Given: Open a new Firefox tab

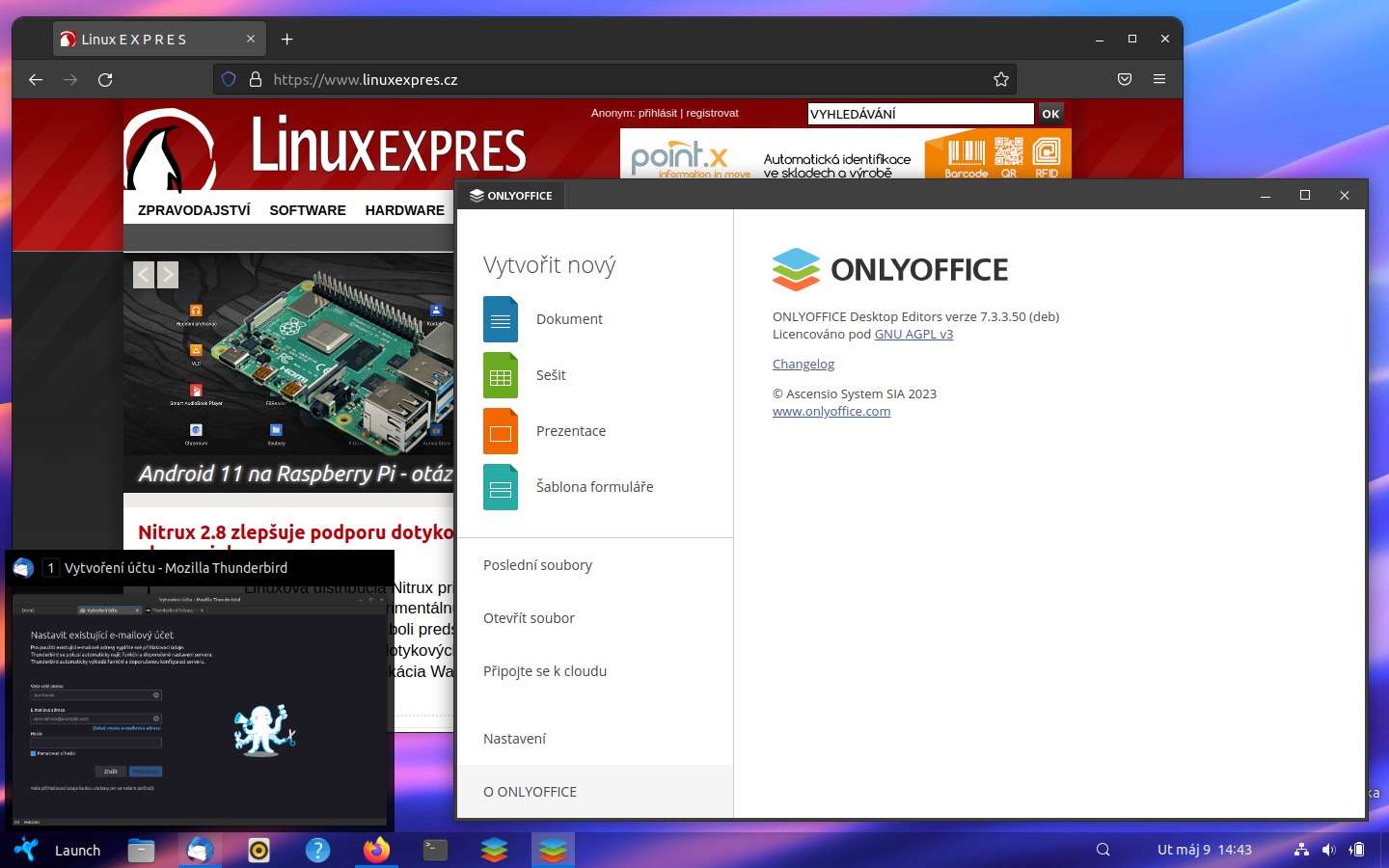Looking at the screenshot, I should tap(286, 40).
